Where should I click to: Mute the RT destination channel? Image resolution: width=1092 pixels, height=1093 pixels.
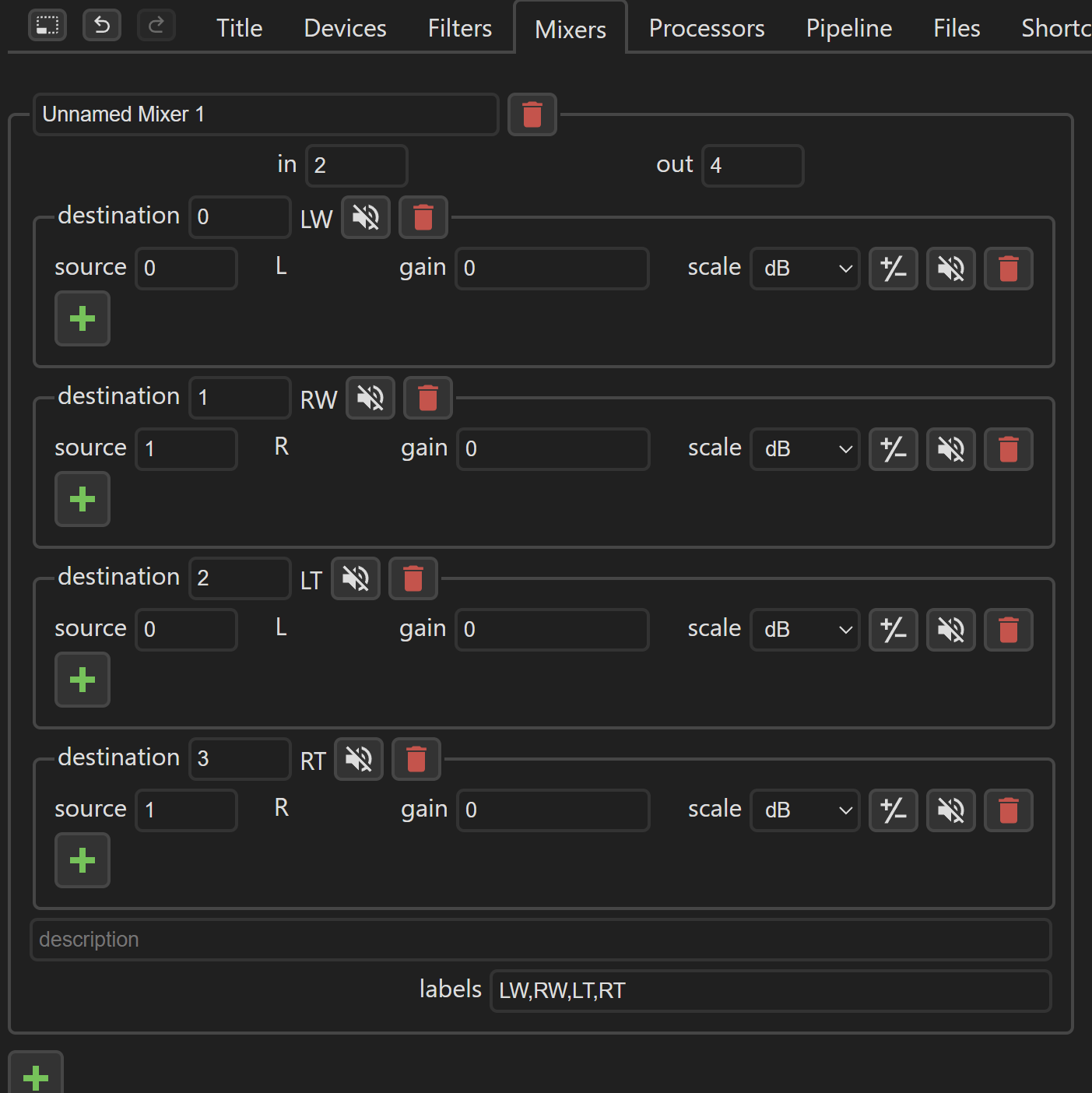click(x=359, y=759)
